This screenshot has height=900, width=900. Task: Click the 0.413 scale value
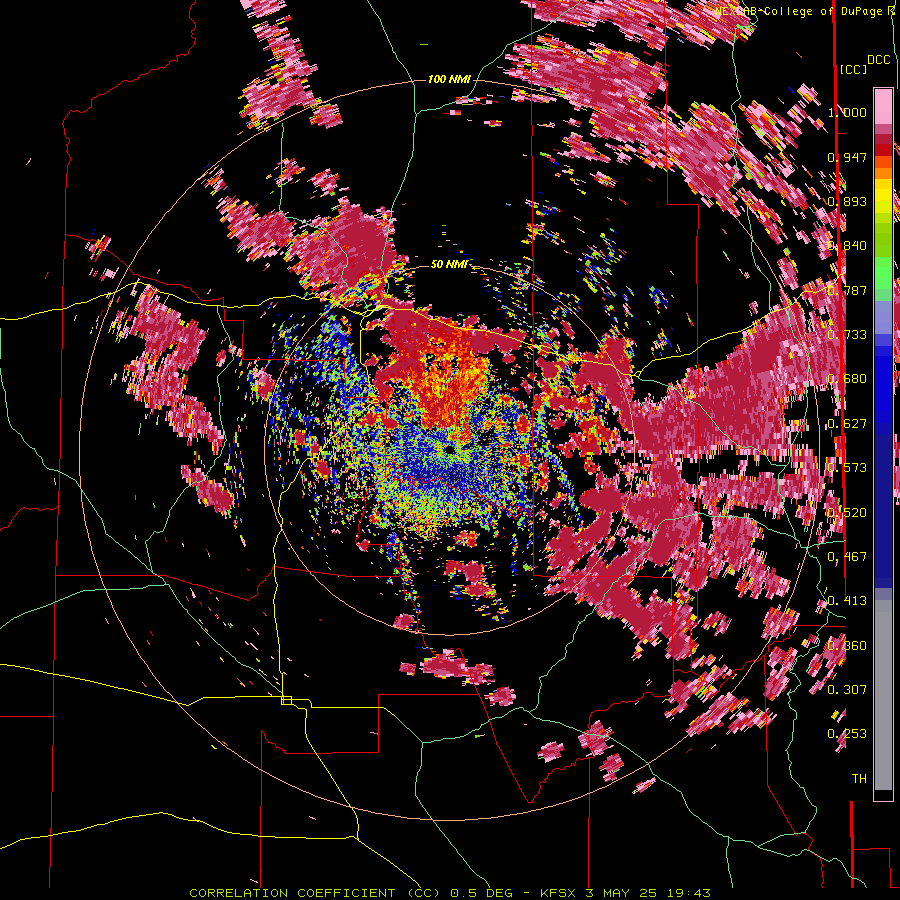(847, 601)
